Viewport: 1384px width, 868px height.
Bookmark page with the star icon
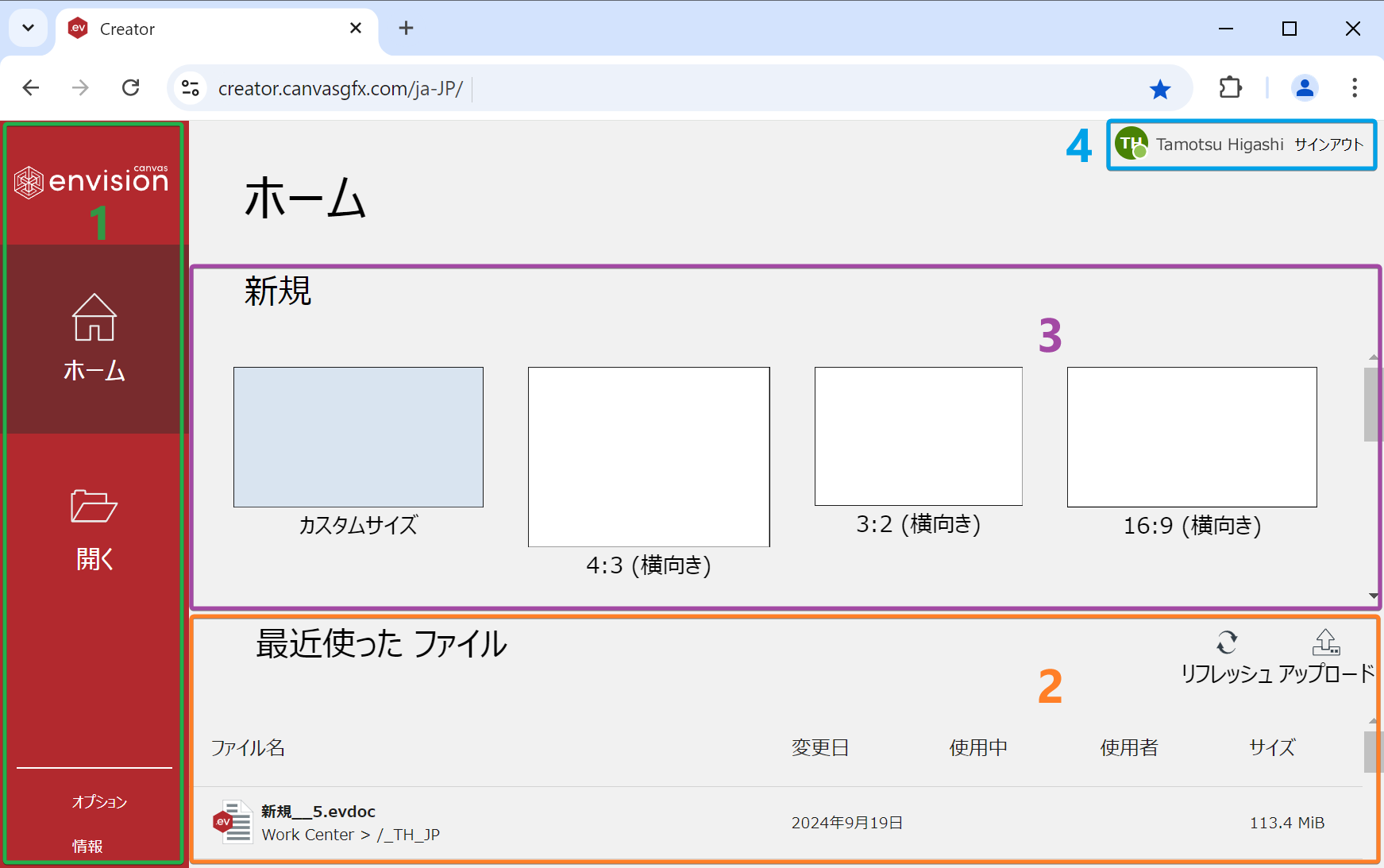click(x=1160, y=89)
